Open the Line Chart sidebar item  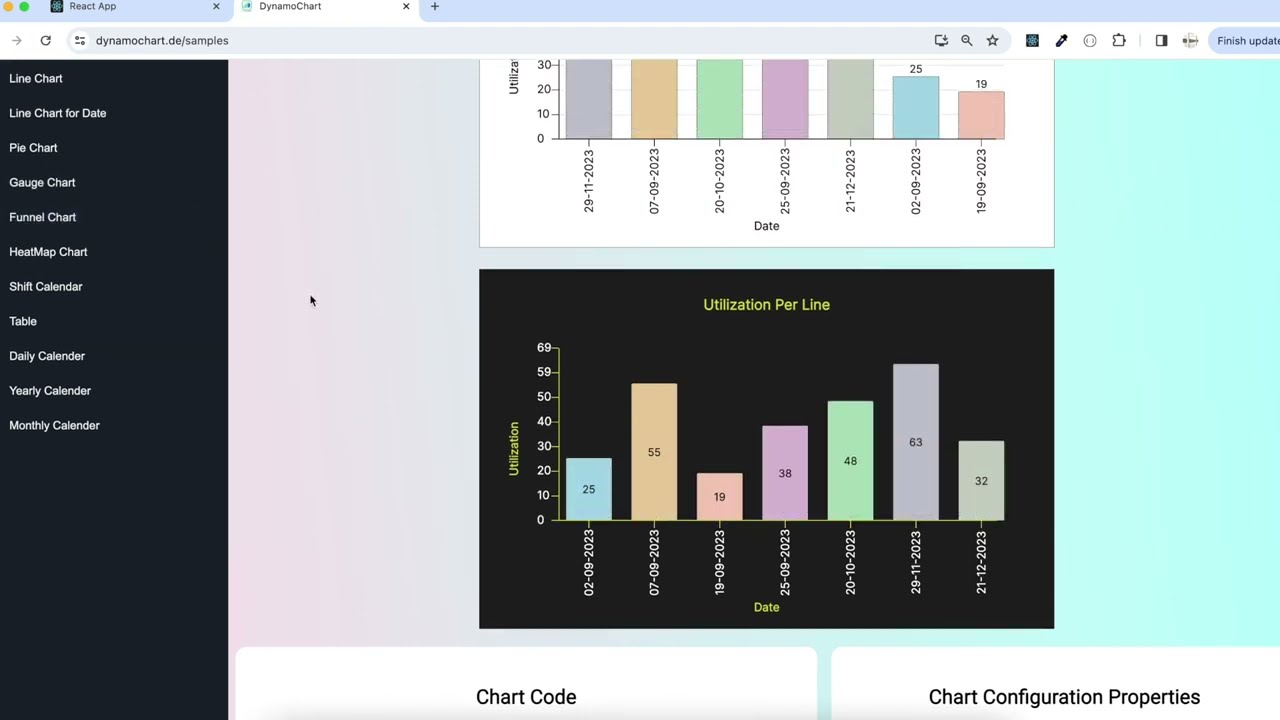pyautogui.click(x=36, y=78)
